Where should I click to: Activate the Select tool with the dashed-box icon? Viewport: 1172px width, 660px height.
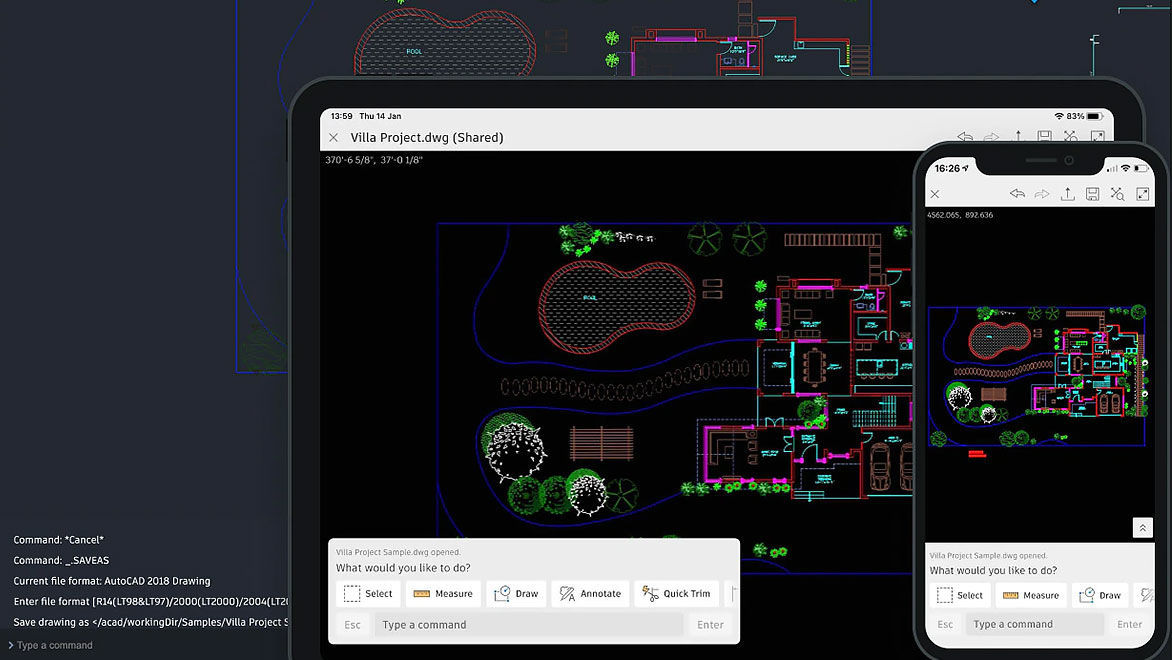pyautogui.click(x=367, y=593)
